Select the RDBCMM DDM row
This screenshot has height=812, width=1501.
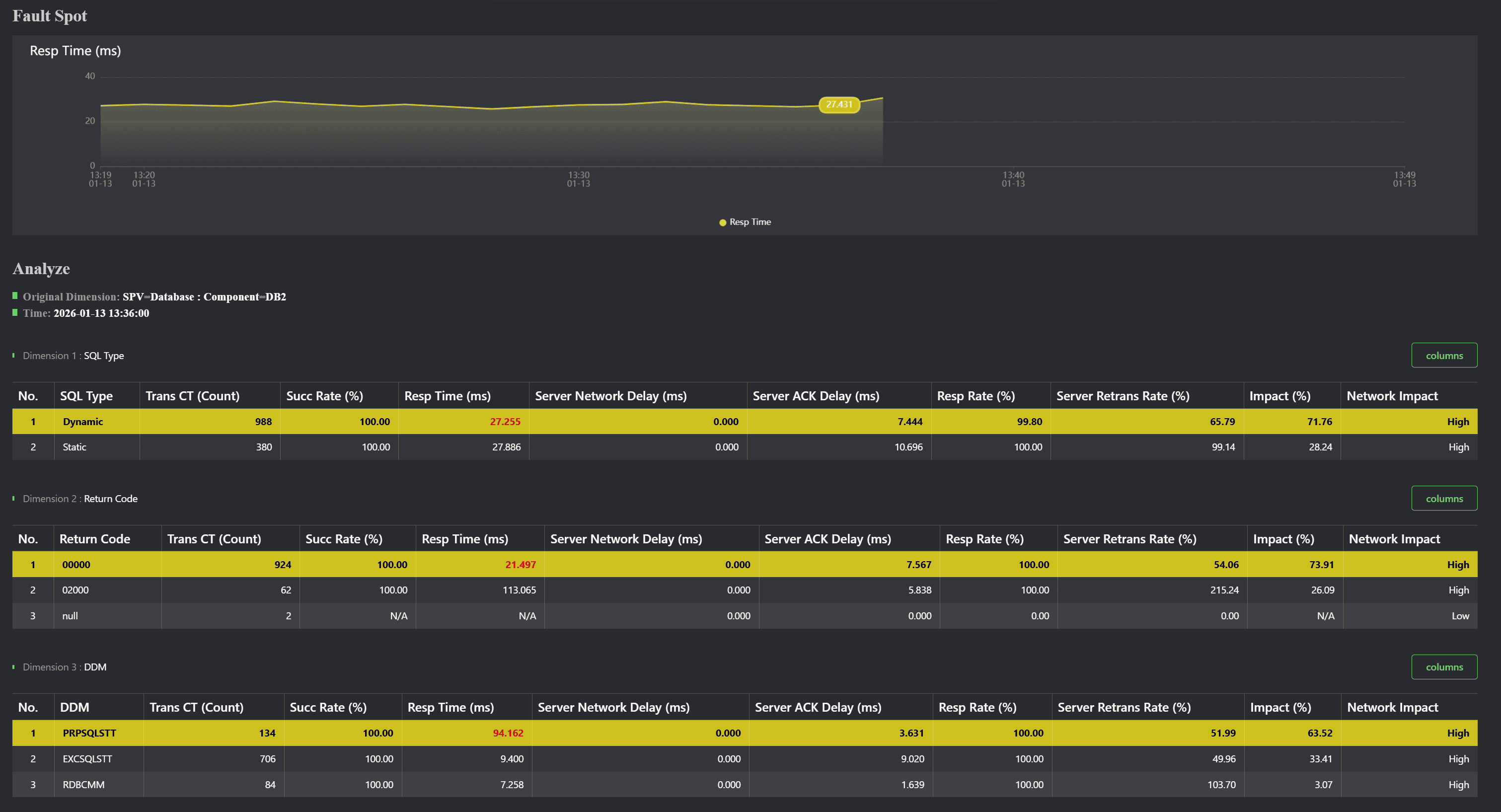pyautogui.click(x=84, y=785)
